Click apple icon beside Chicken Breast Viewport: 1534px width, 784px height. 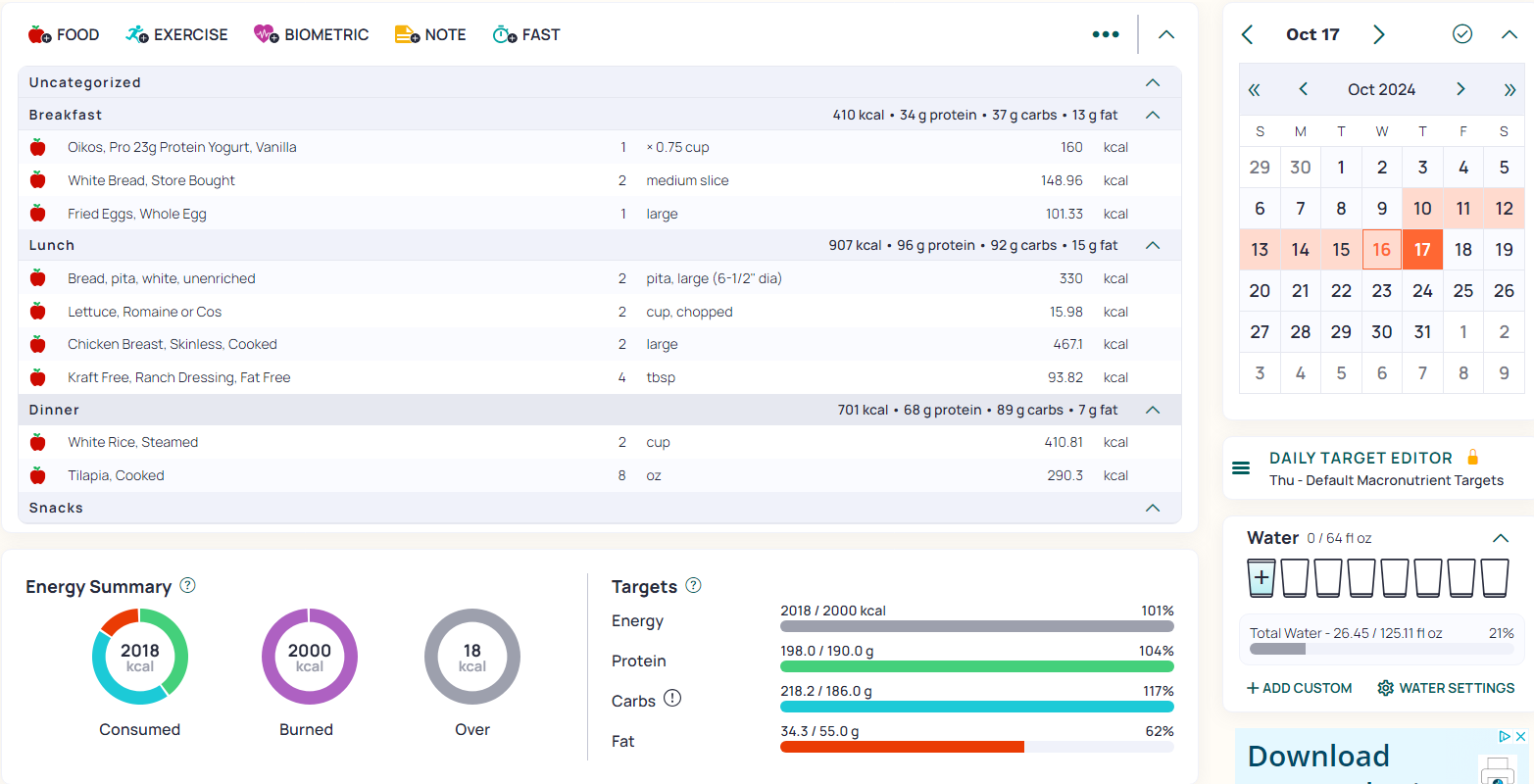tap(38, 344)
